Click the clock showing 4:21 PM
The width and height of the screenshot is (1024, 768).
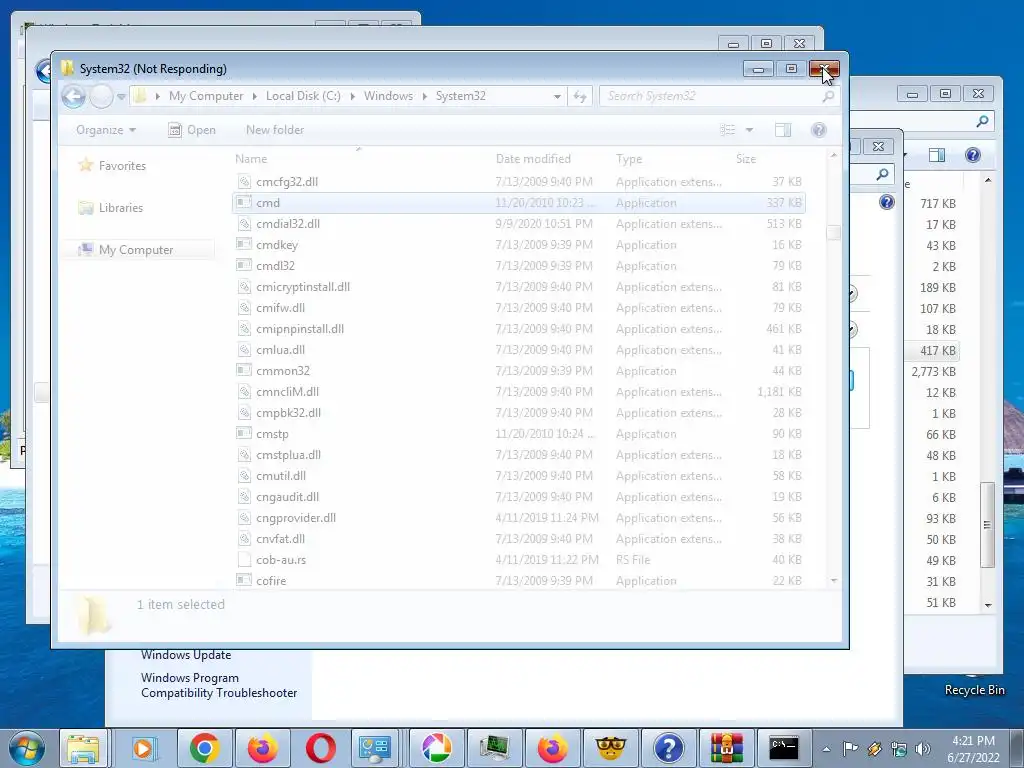(973, 741)
